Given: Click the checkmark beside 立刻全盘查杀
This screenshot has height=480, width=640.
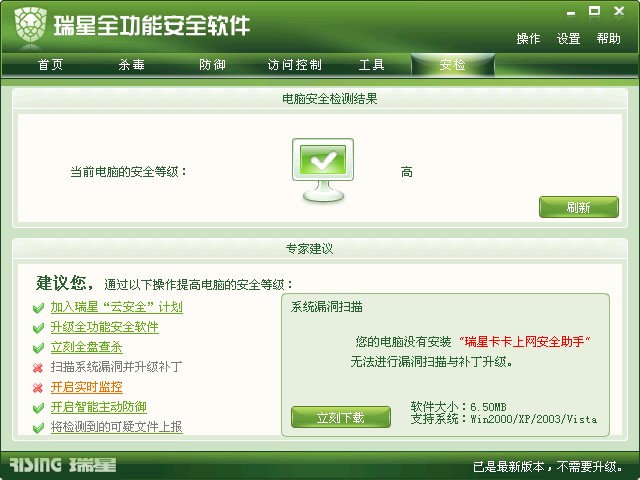Looking at the screenshot, I should tap(38, 348).
